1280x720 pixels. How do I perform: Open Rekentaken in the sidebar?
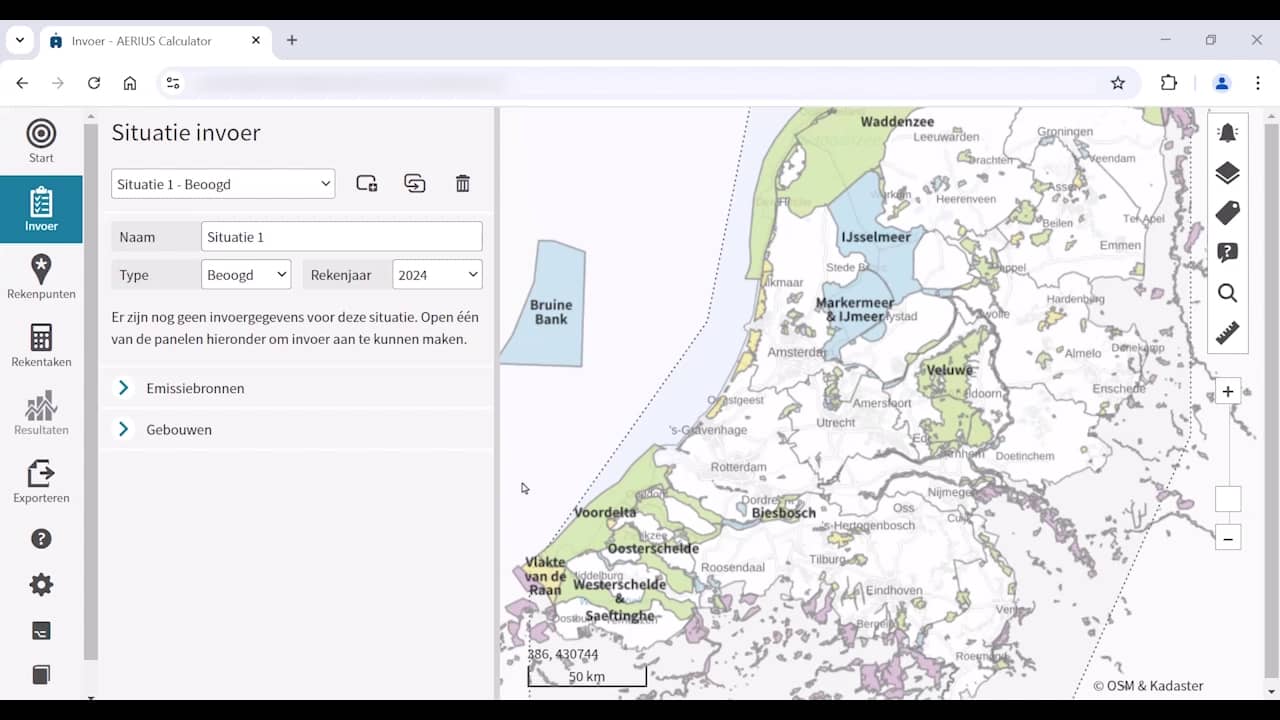[x=41, y=345]
